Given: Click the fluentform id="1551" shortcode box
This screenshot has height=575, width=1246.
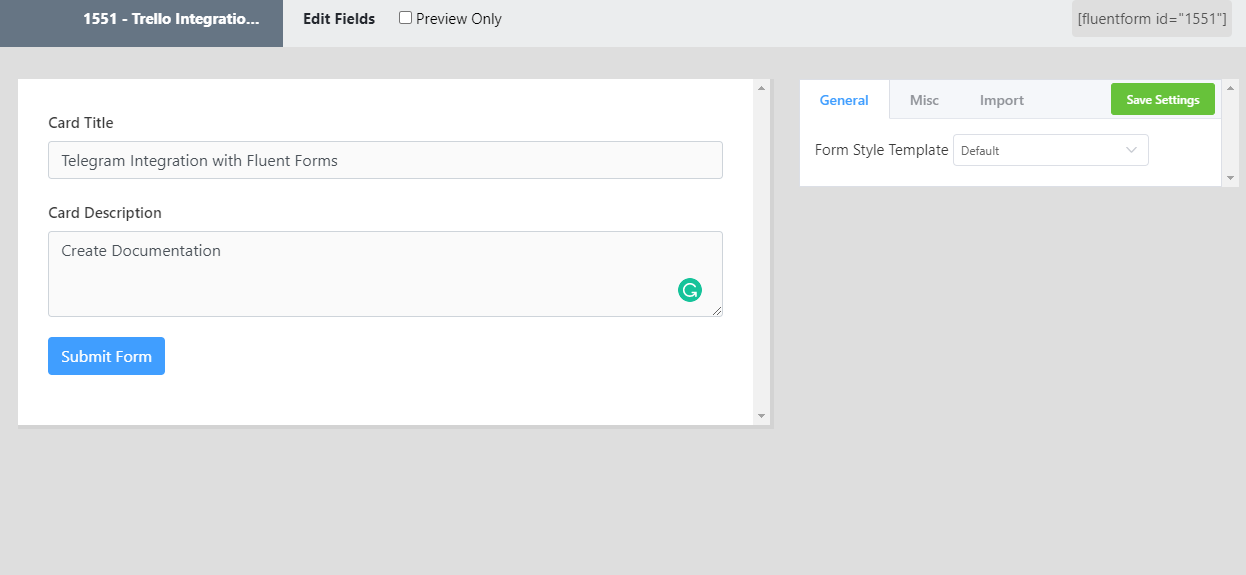Looking at the screenshot, I should [x=1152, y=19].
